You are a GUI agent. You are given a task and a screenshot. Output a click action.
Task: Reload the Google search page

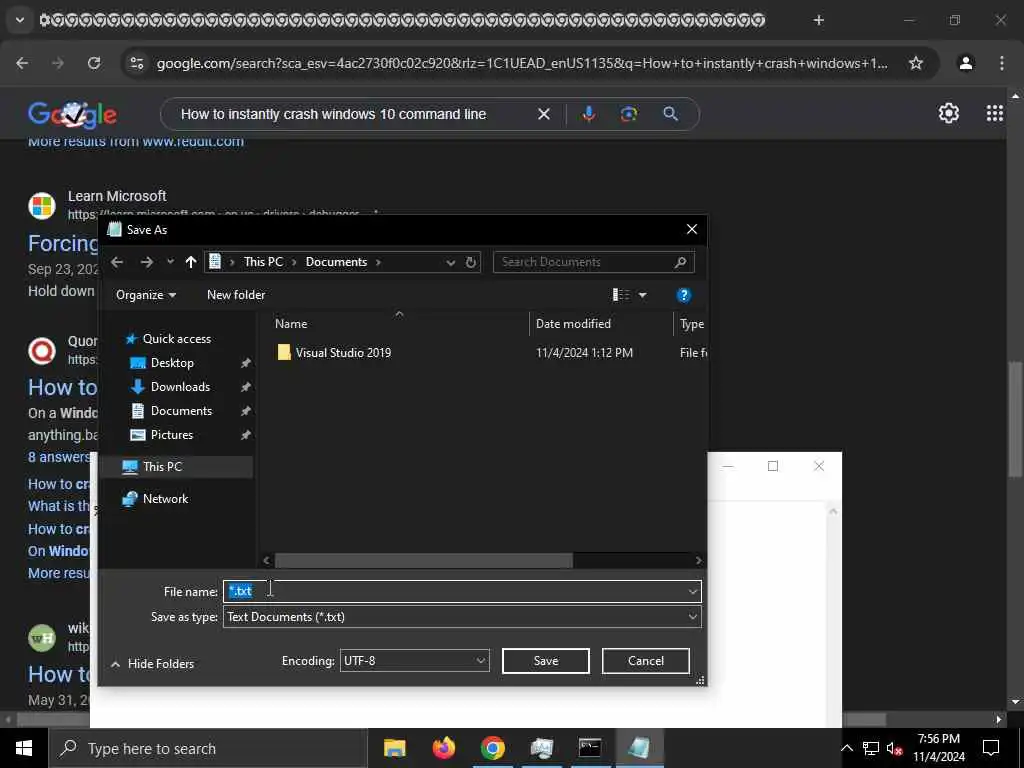94,63
